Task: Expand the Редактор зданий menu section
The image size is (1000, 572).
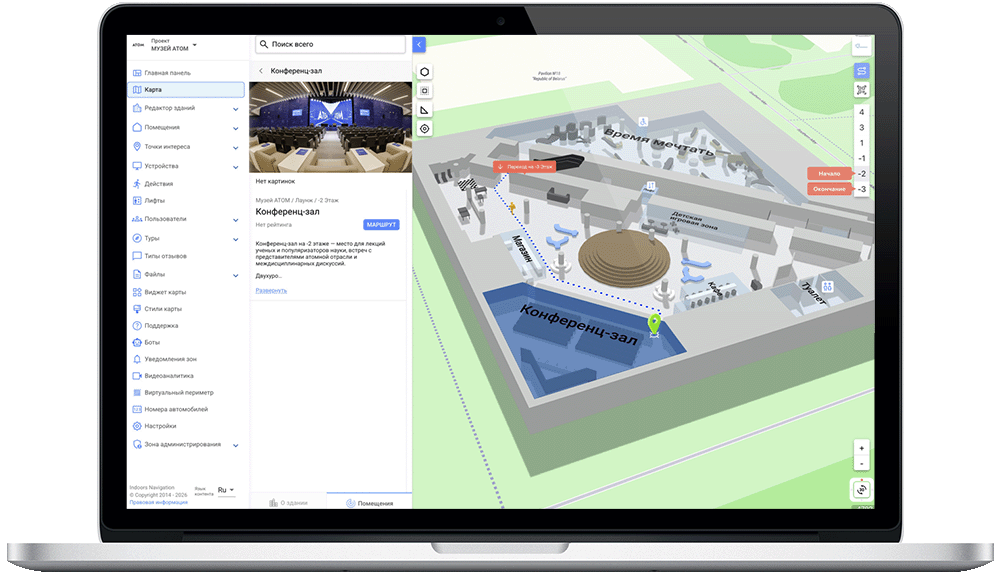Action: click(236, 108)
